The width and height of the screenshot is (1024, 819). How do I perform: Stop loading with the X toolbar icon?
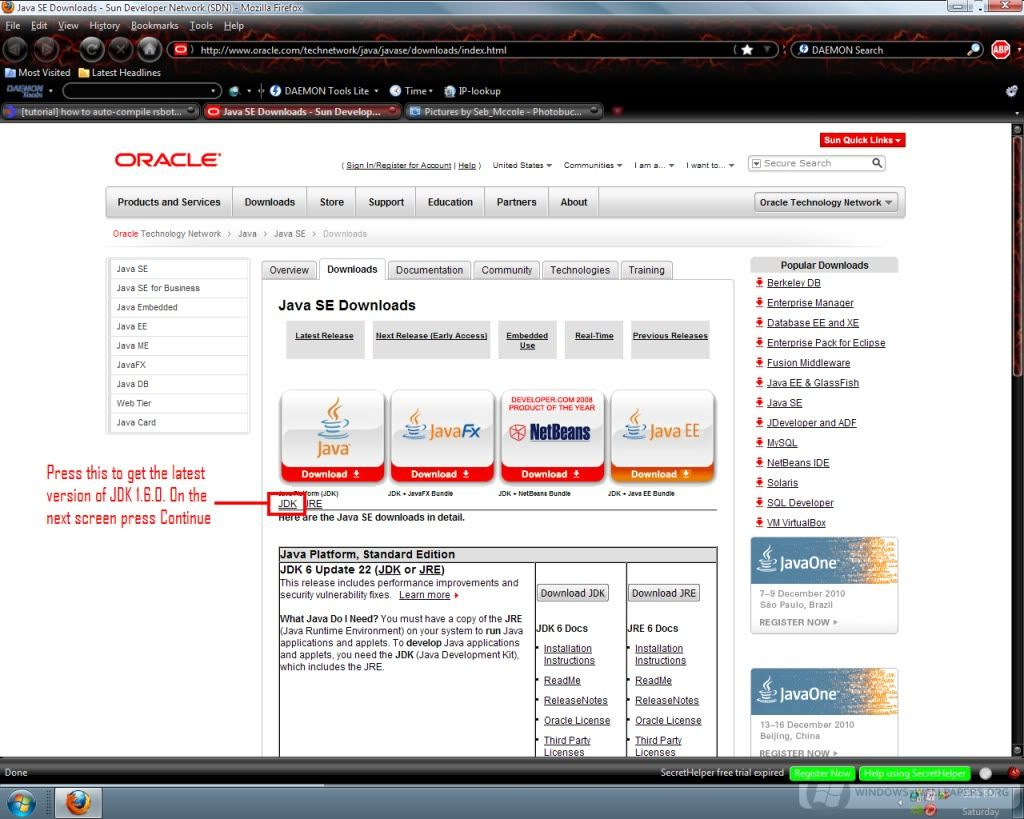(x=121, y=49)
